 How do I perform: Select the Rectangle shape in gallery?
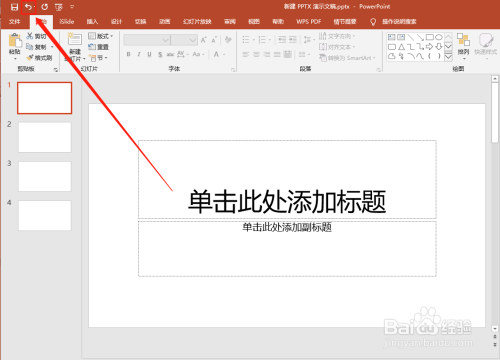(x=430, y=37)
